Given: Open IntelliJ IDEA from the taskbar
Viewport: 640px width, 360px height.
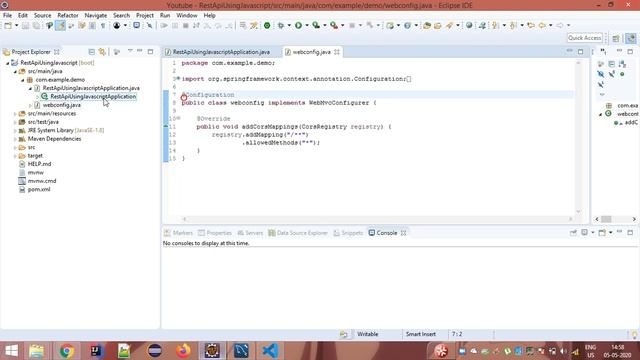Looking at the screenshot, I should click(x=96, y=351).
